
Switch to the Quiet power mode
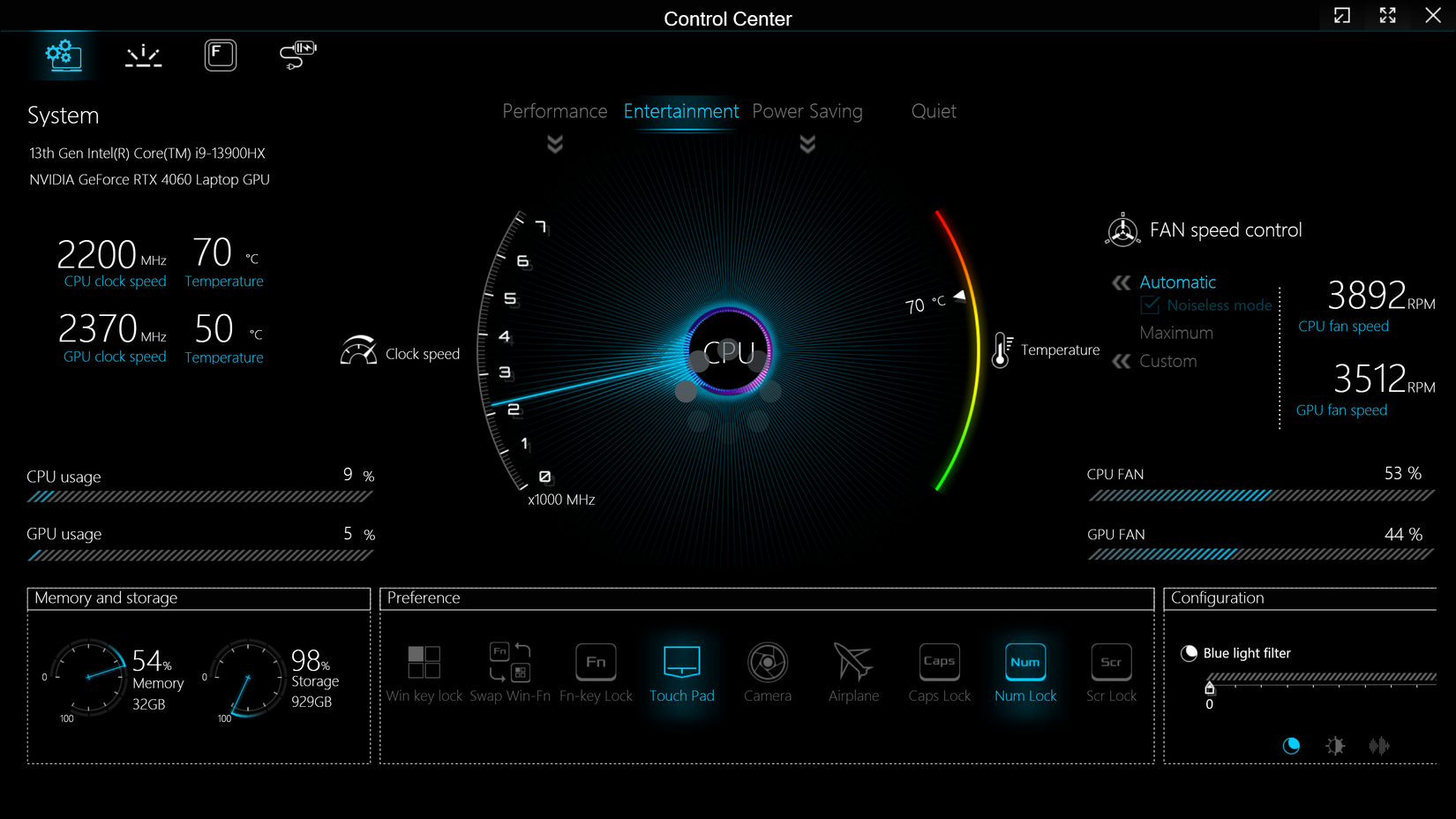click(933, 111)
